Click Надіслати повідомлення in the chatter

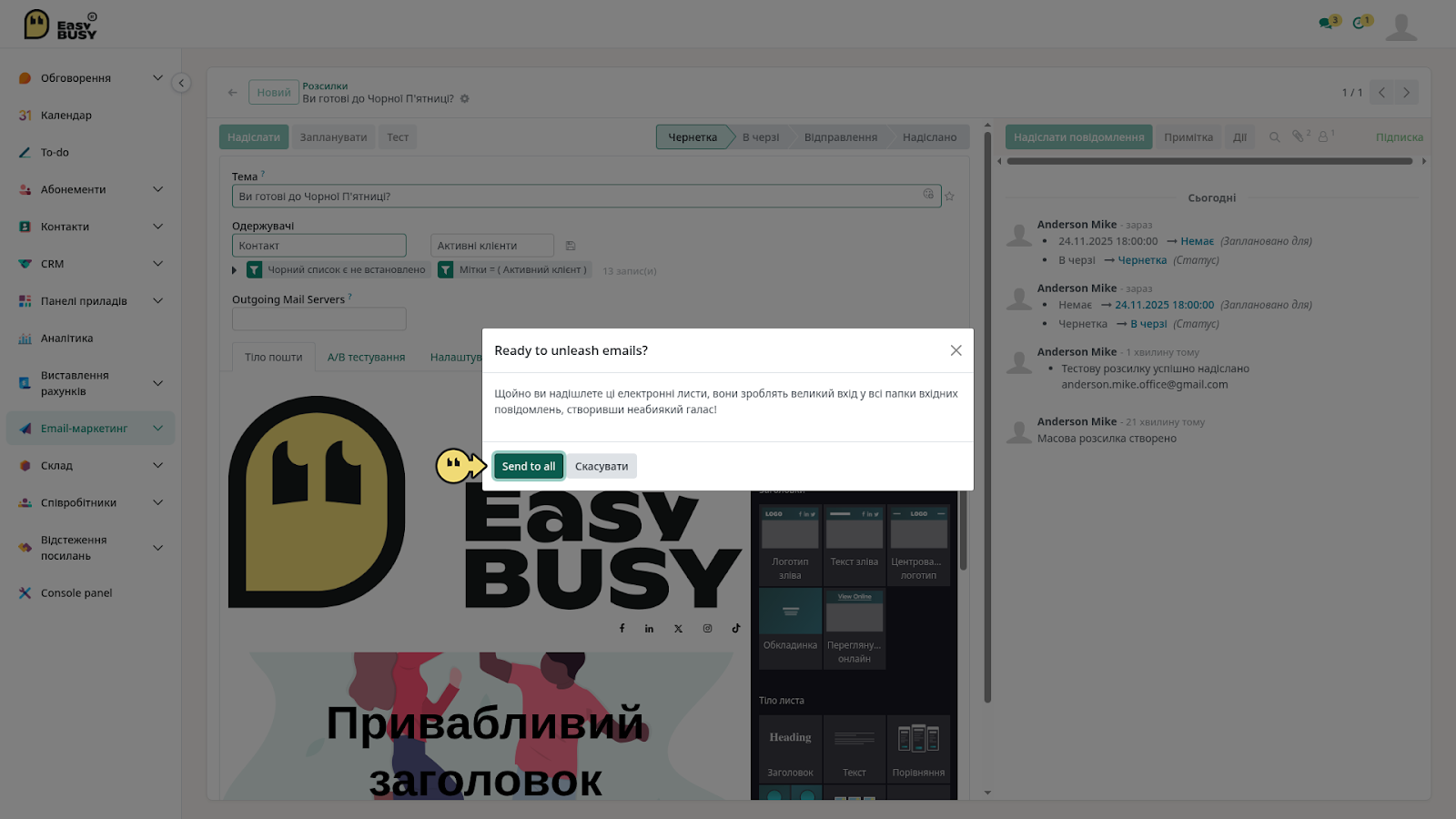click(1078, 137)
